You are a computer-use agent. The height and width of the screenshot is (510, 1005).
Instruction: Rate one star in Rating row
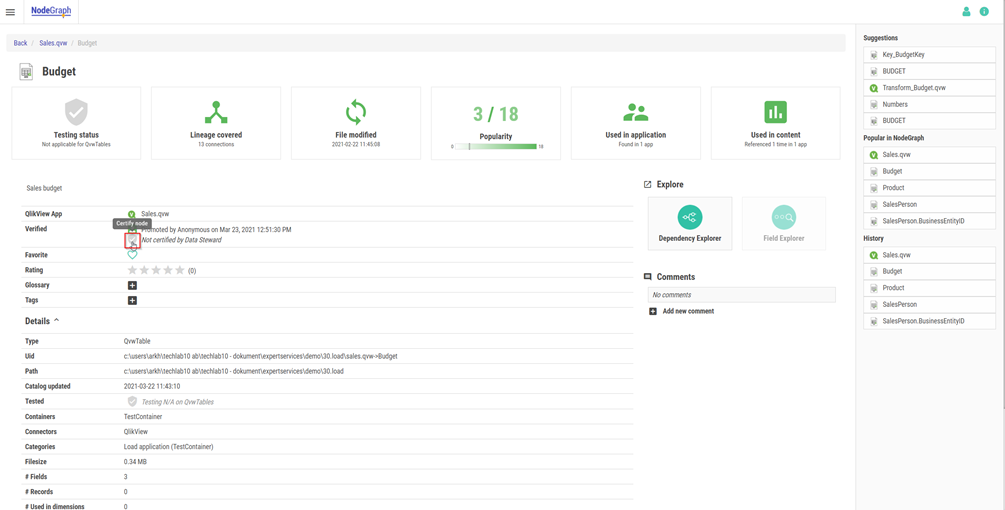(x=133, y=270)
